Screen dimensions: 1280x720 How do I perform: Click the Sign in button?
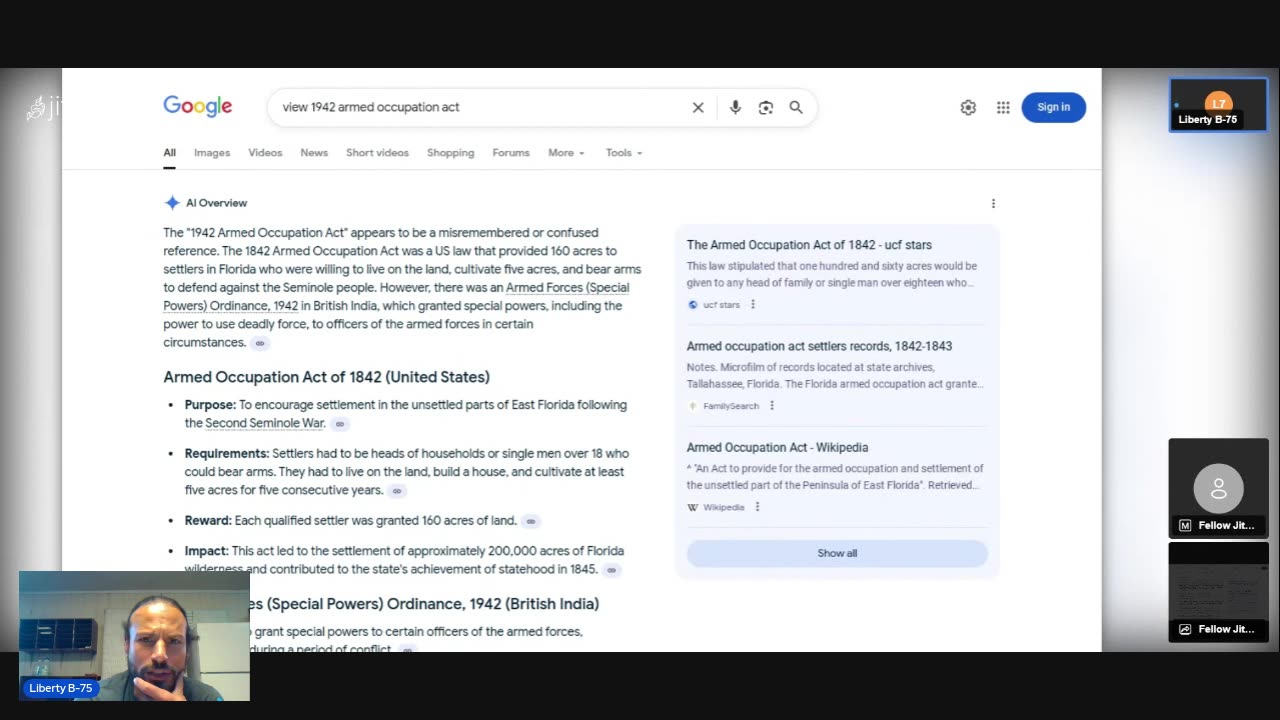click(x=1053, y=107)
